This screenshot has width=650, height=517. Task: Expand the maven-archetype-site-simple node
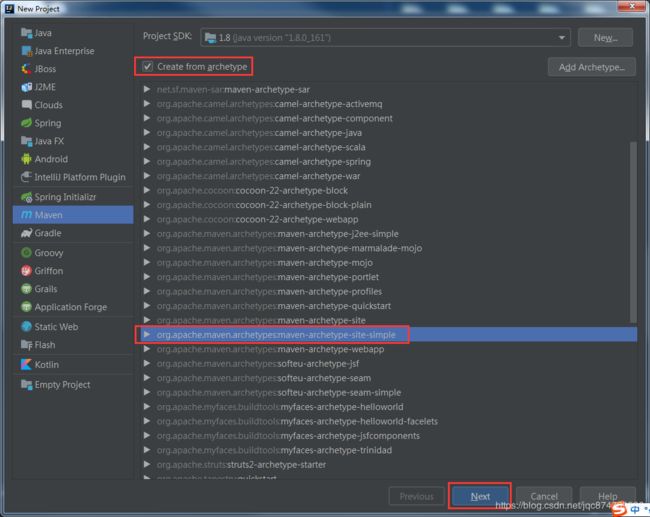point(147,334)
